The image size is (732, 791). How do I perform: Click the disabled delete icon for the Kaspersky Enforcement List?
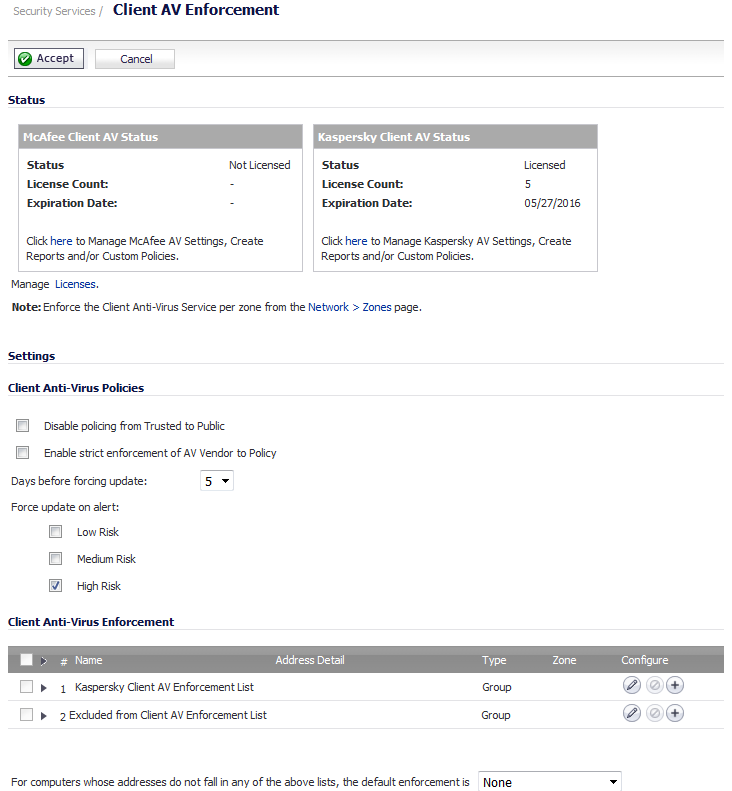click(x=654, y=685)
